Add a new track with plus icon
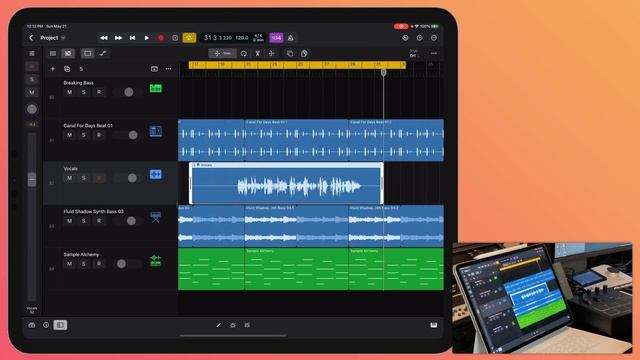 pos(53,69)
